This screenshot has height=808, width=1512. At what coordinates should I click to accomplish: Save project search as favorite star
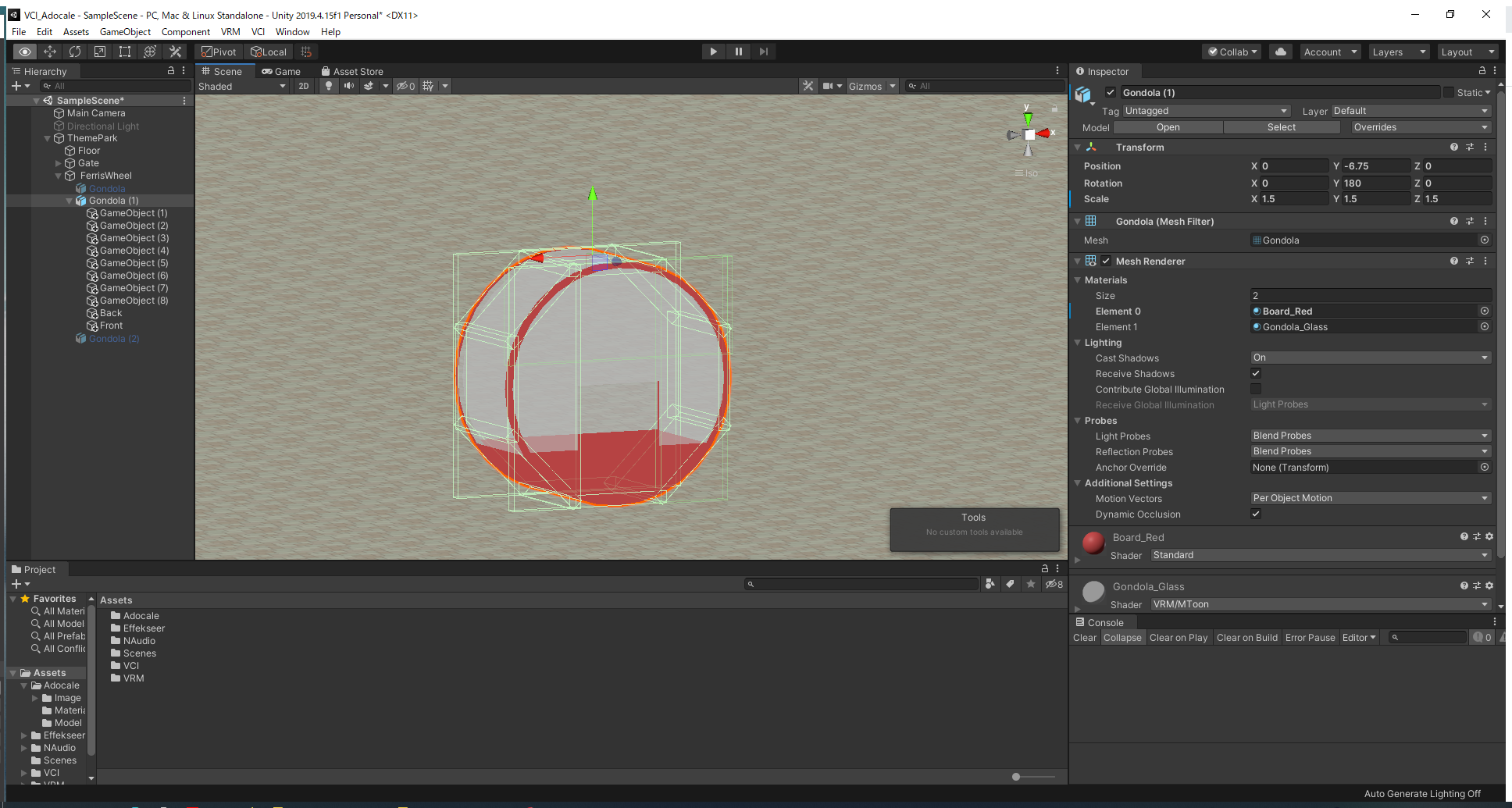click(1031, 584)
